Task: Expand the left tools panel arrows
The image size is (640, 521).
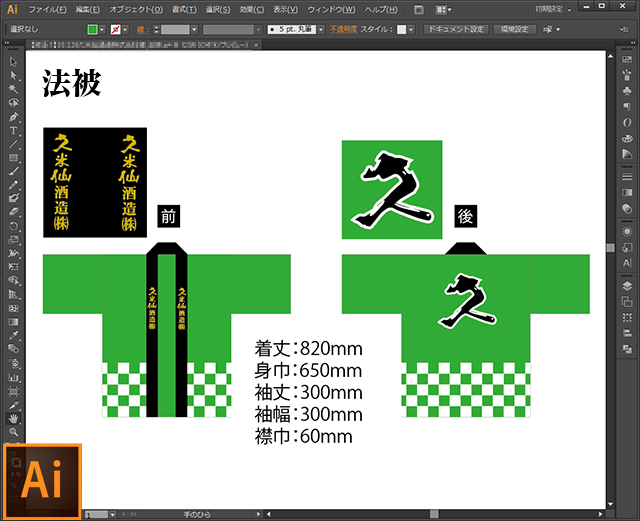Action: click(x=7, y=43)
